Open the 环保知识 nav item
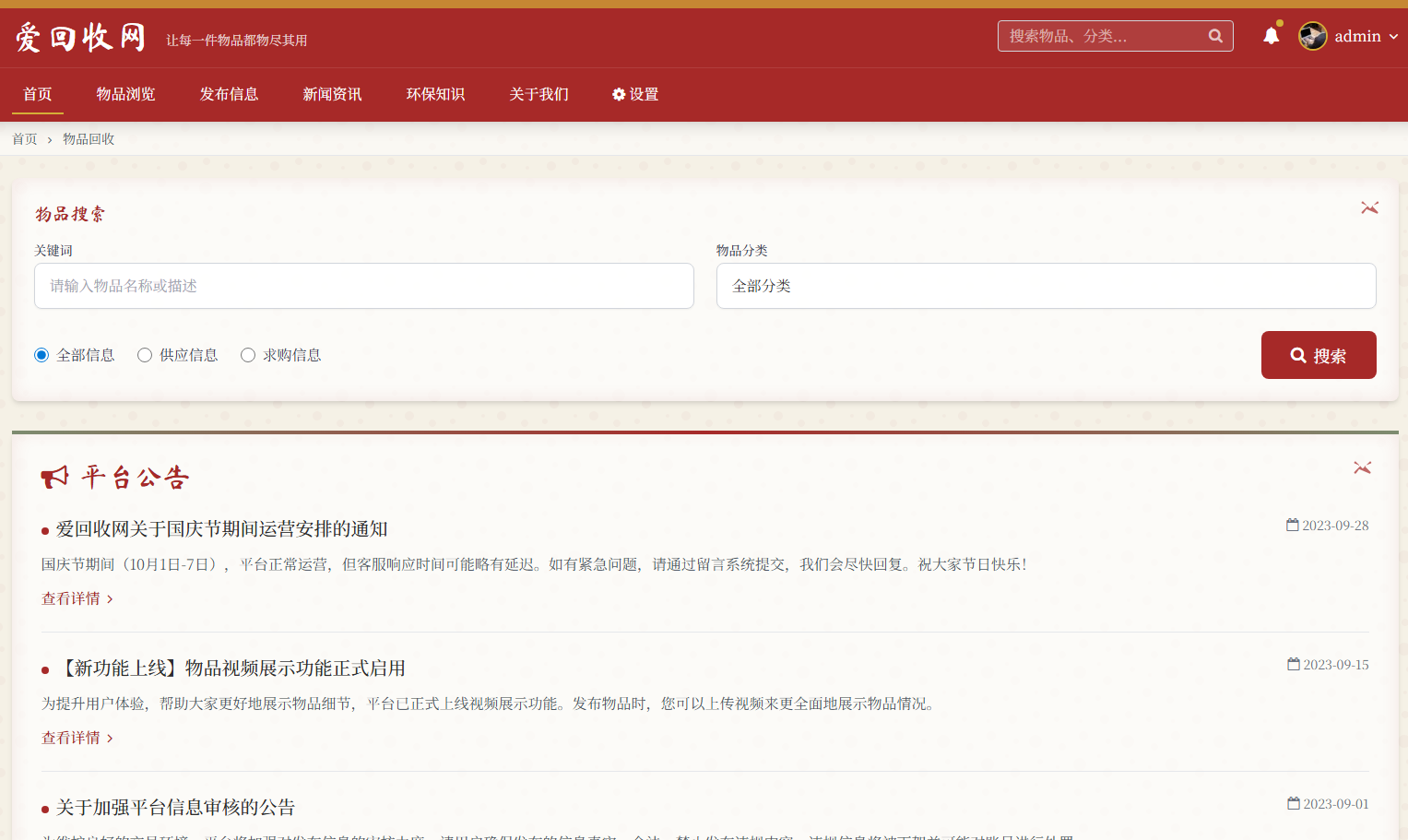The width and height of the screenshot is (1408, 840). tap(436, 94)
